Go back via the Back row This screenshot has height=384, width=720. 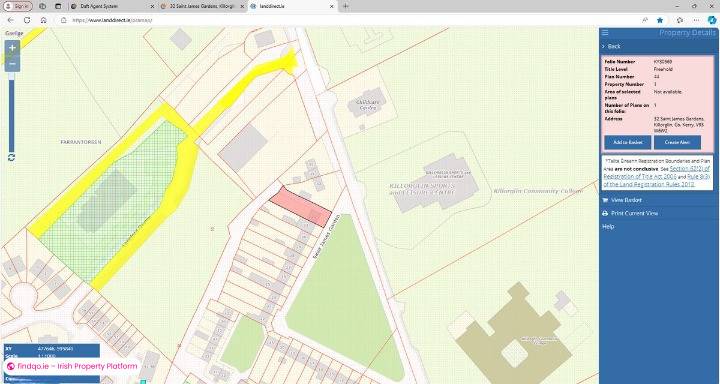coord(658,46)
